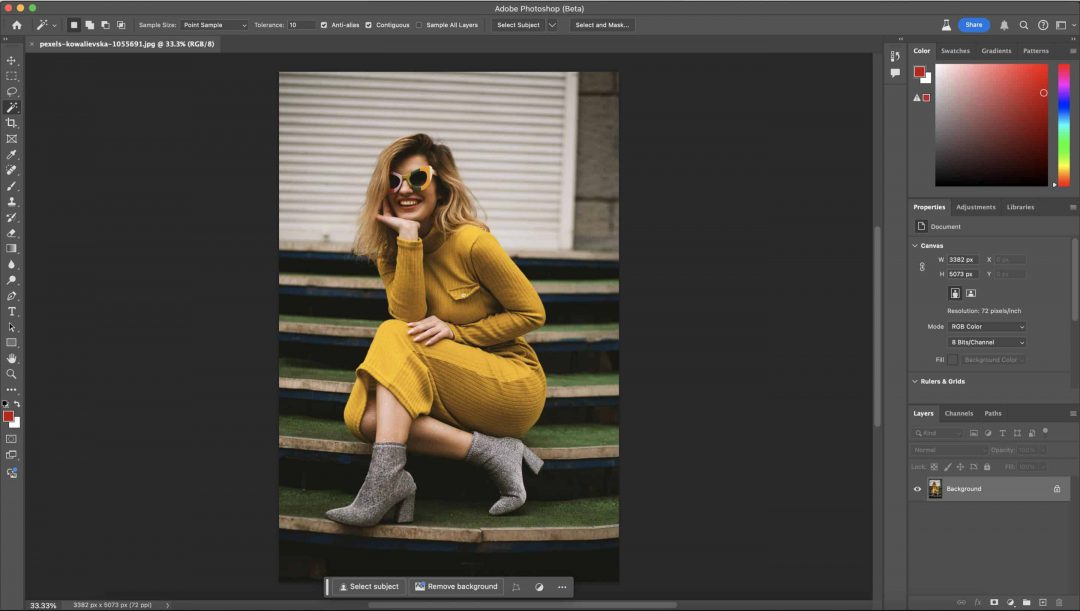This screenshot has height=611, width=1080.
Task: Open the Swatches tab
Action: [x=956, y=50]
